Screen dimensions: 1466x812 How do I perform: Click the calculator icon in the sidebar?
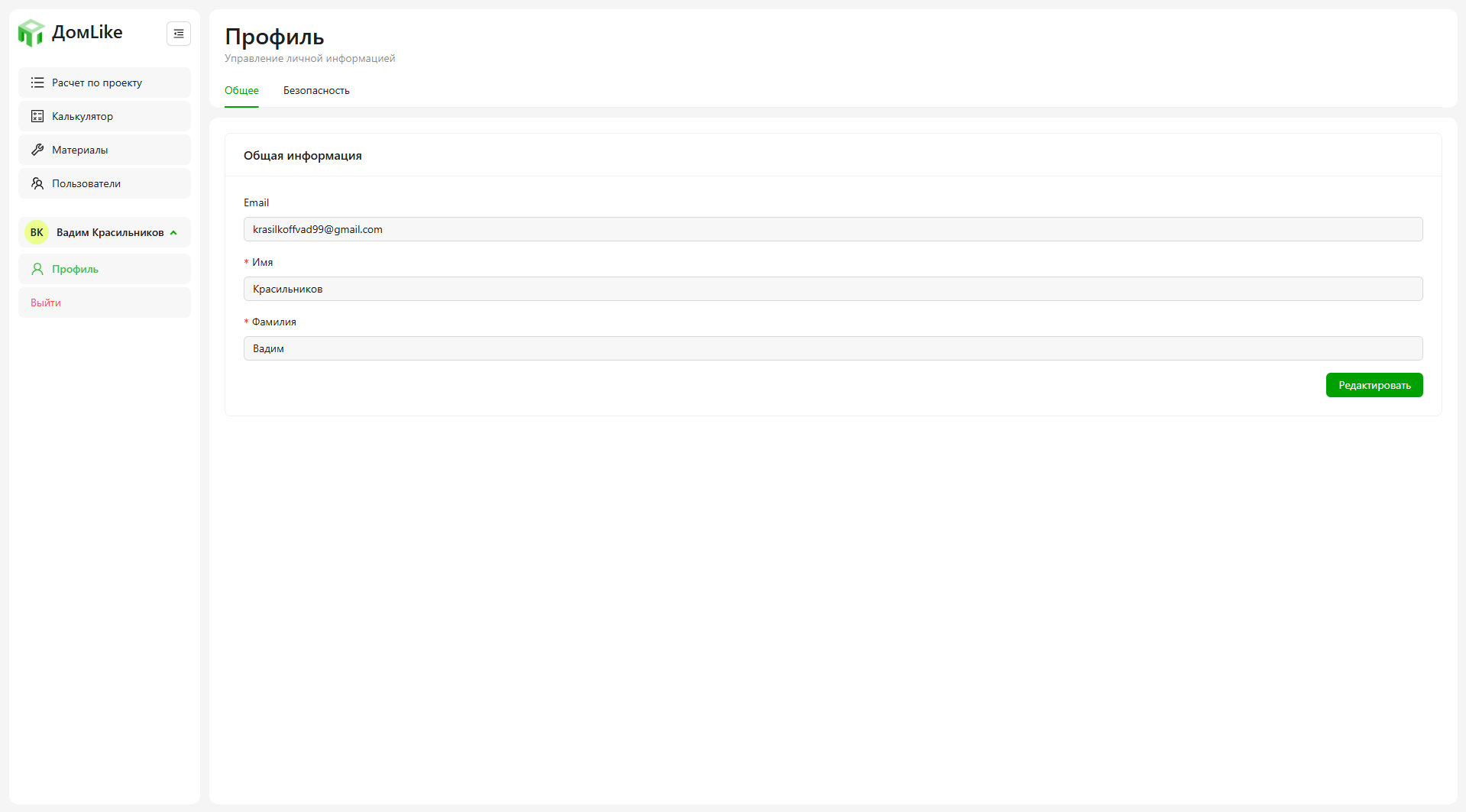point(37,116)
